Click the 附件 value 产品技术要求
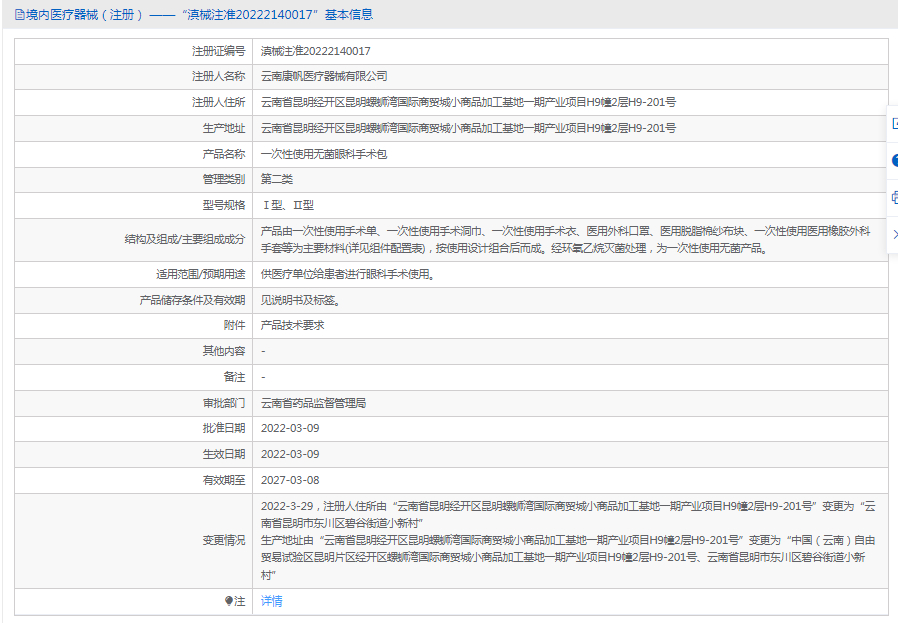Image resolution: width=898 pixels, height=623 pixels. coord(292,325)
